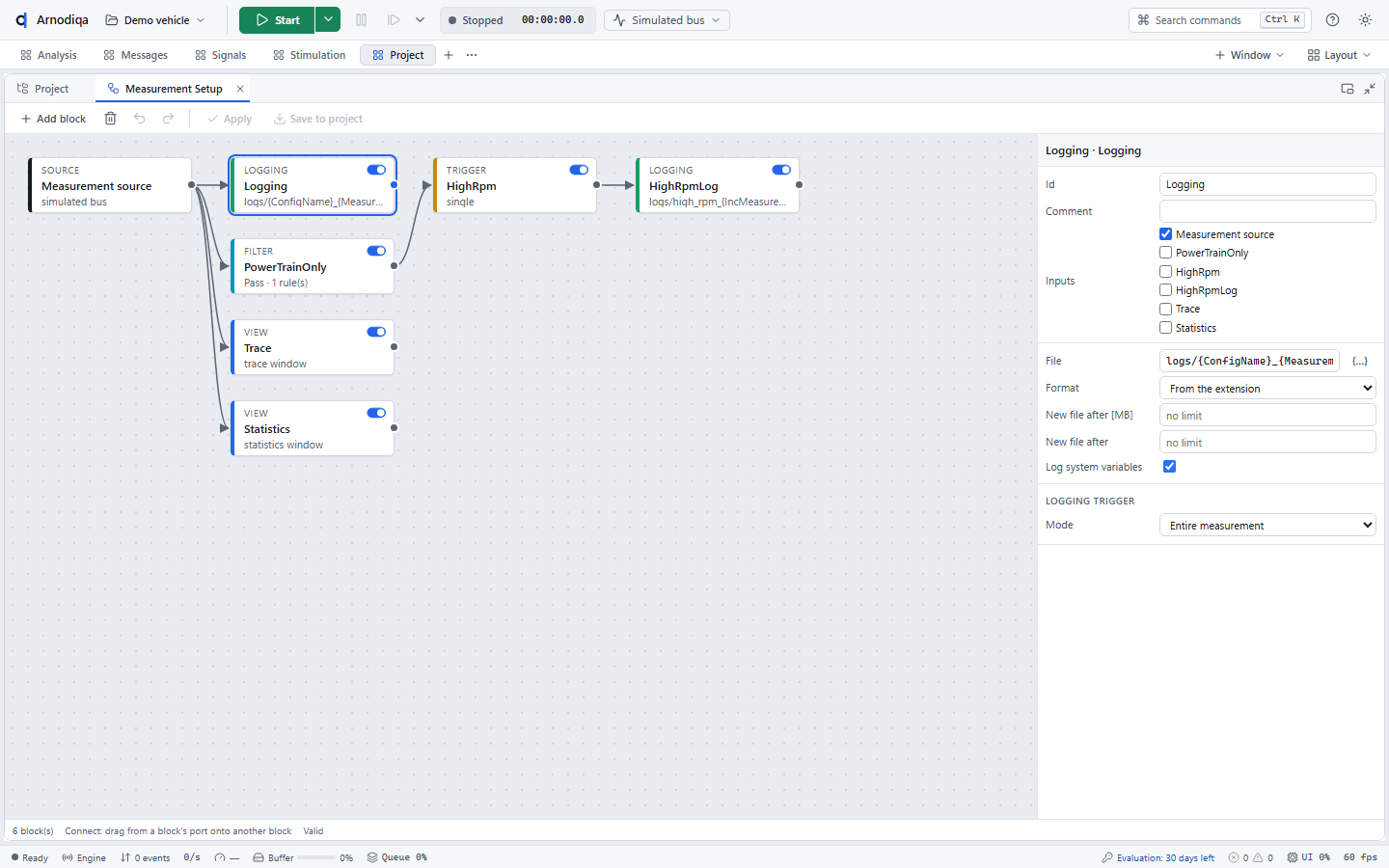Open logging trigger Mode dropdown
1389x868 pixels.
pyautogui.click(x=1267, y=525)
